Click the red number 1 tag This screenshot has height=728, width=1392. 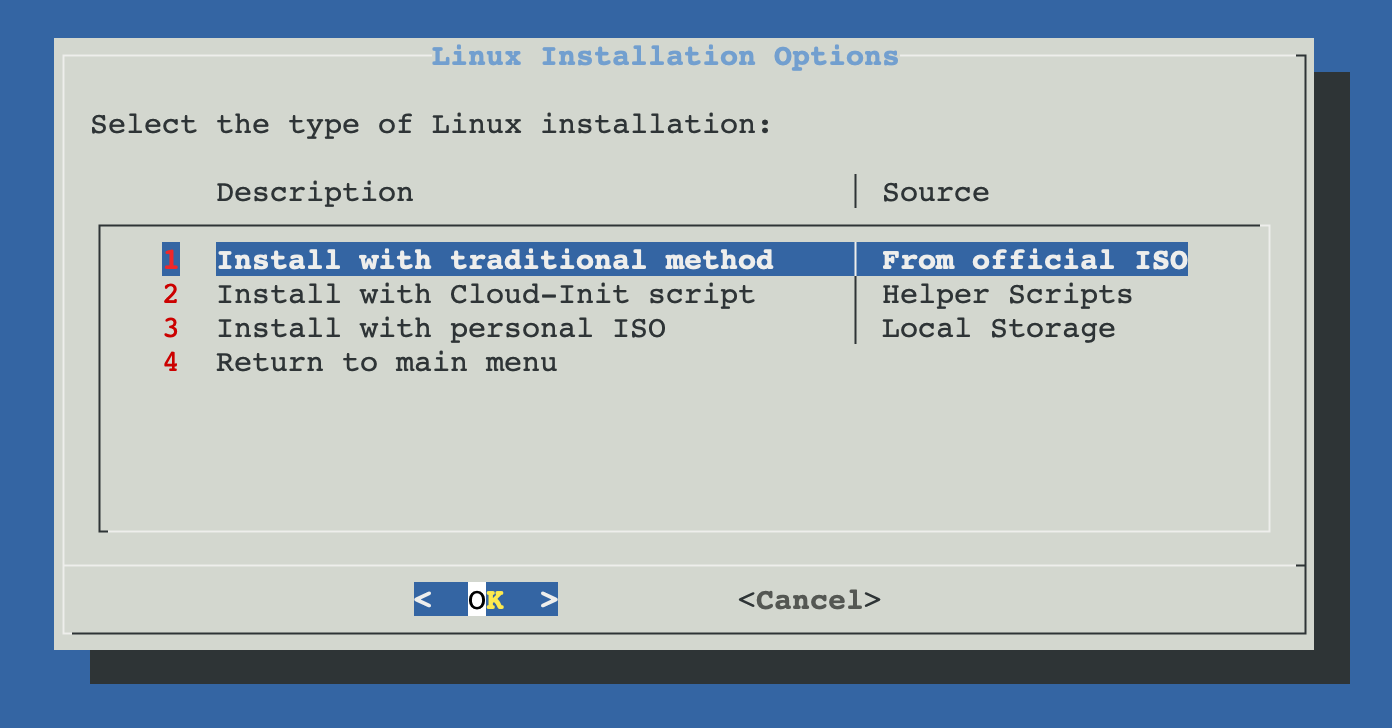[171, 260]
